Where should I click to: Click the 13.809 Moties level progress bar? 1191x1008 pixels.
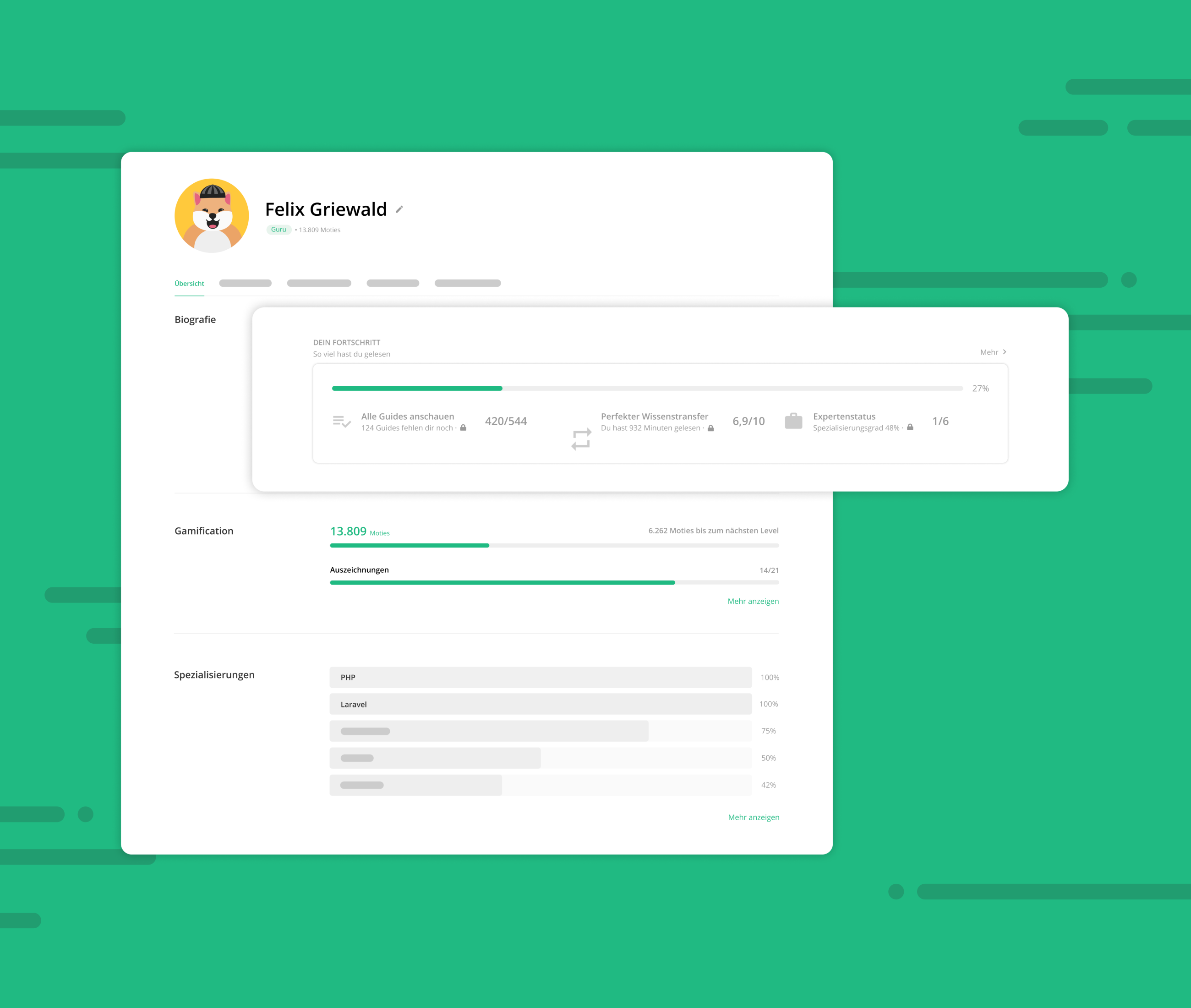point(554,546)
